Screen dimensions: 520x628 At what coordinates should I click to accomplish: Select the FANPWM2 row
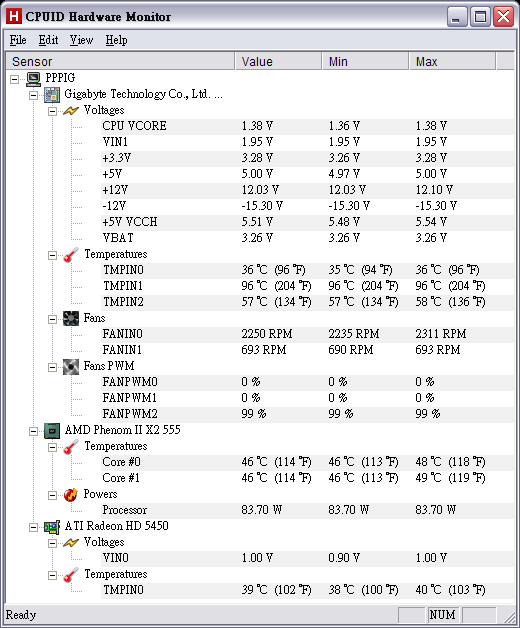(307, 415)
